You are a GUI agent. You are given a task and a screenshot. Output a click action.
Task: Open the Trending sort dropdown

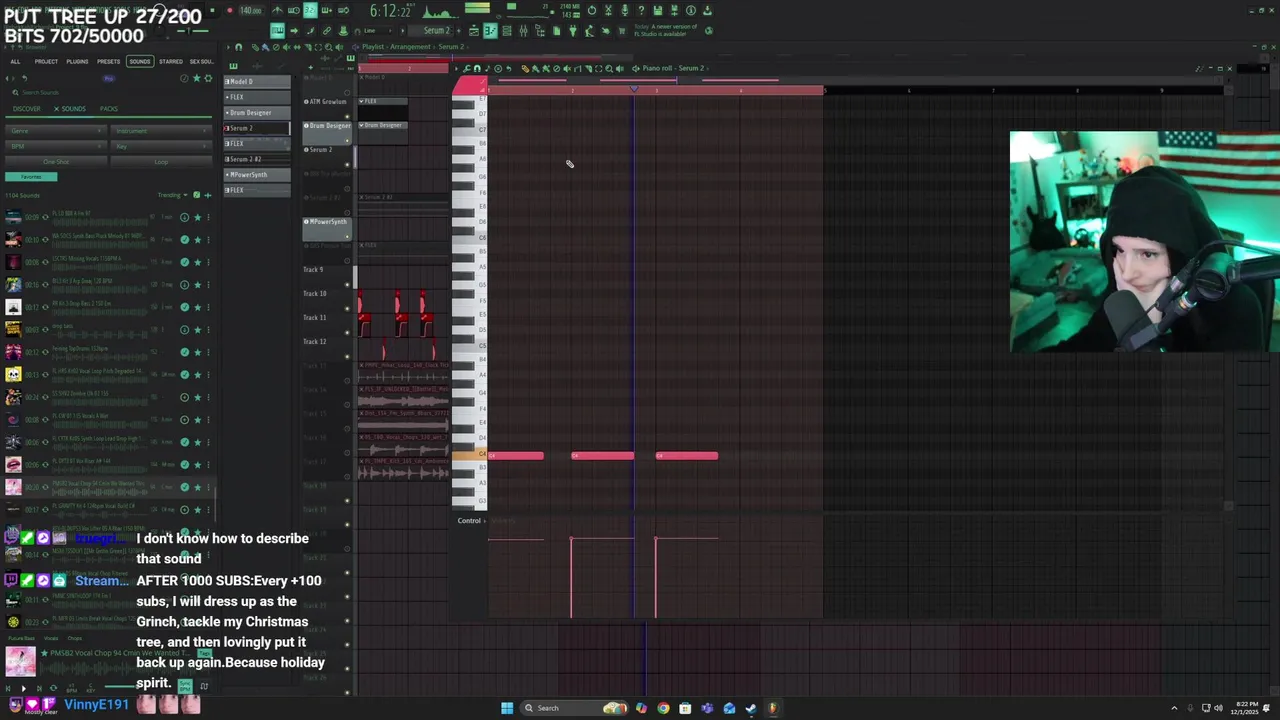point(172,195)
